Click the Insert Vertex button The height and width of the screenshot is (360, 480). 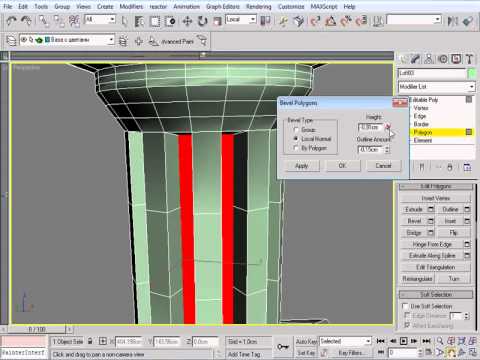click(x=435, y=198)
